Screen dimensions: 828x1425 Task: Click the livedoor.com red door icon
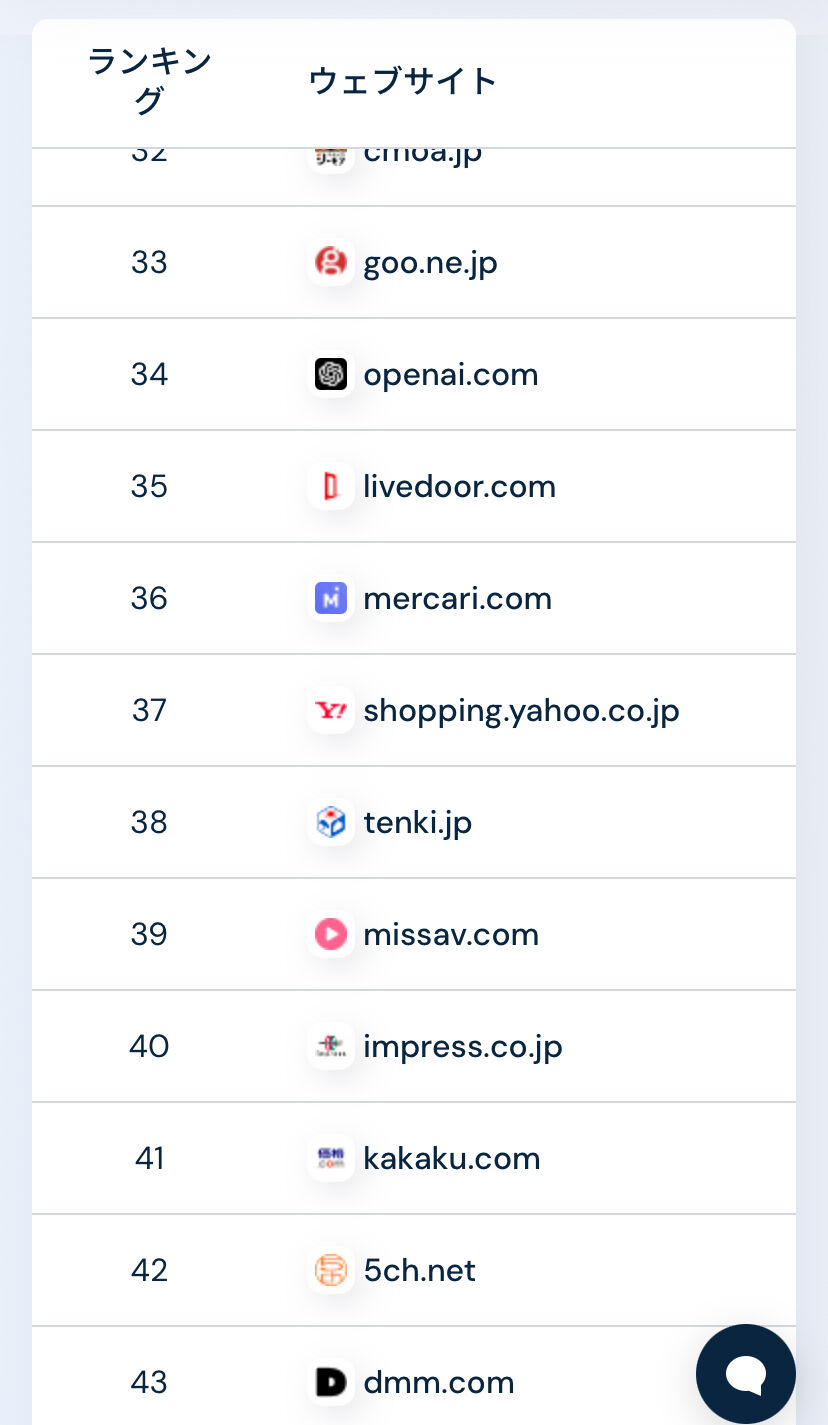pyautogui.click(x=330, y=487)
